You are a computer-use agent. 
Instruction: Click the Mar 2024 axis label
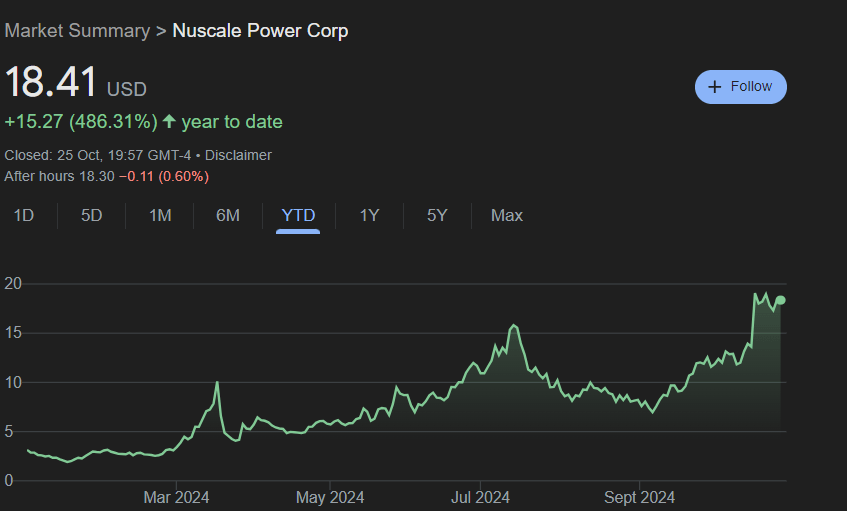176,497
